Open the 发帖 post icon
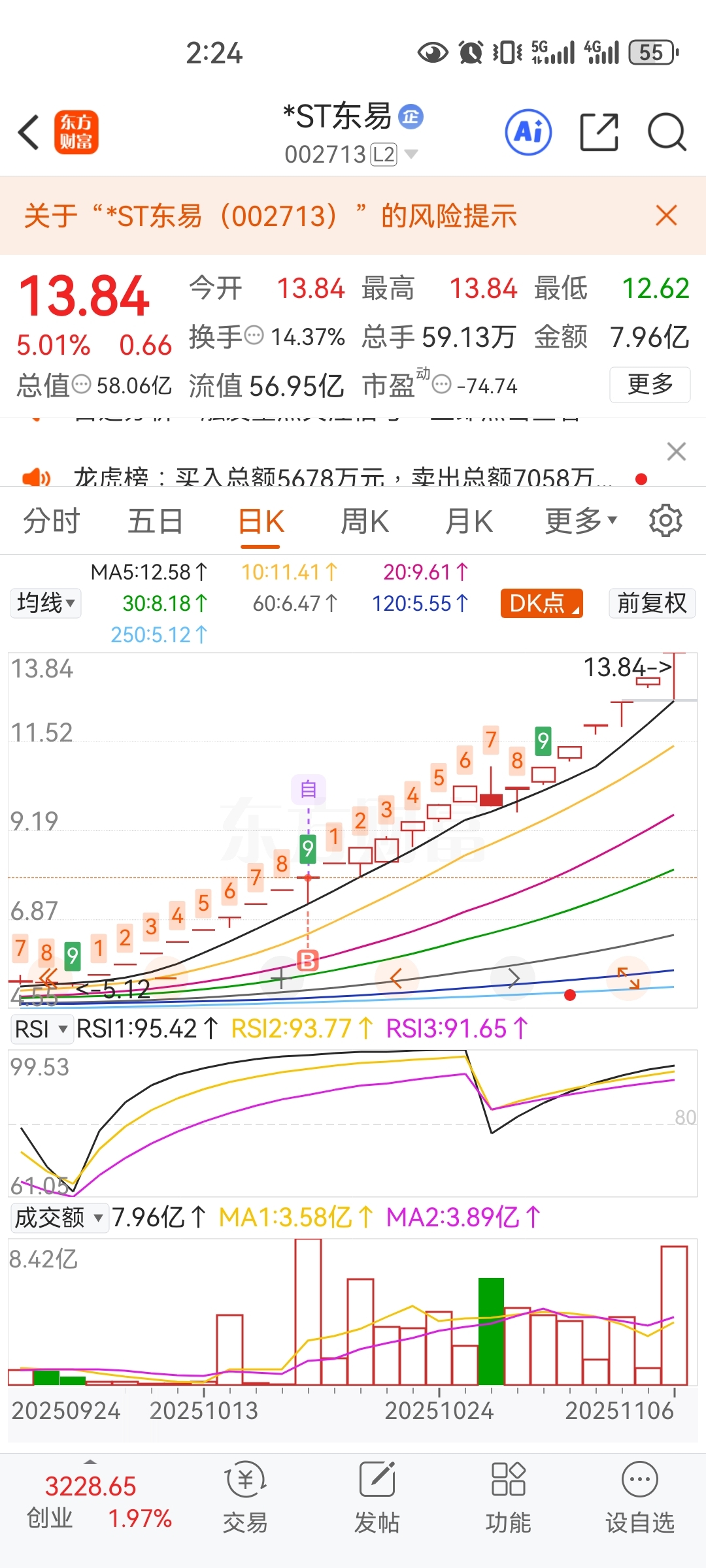 pyautogui.click(x=377, y=1497)
